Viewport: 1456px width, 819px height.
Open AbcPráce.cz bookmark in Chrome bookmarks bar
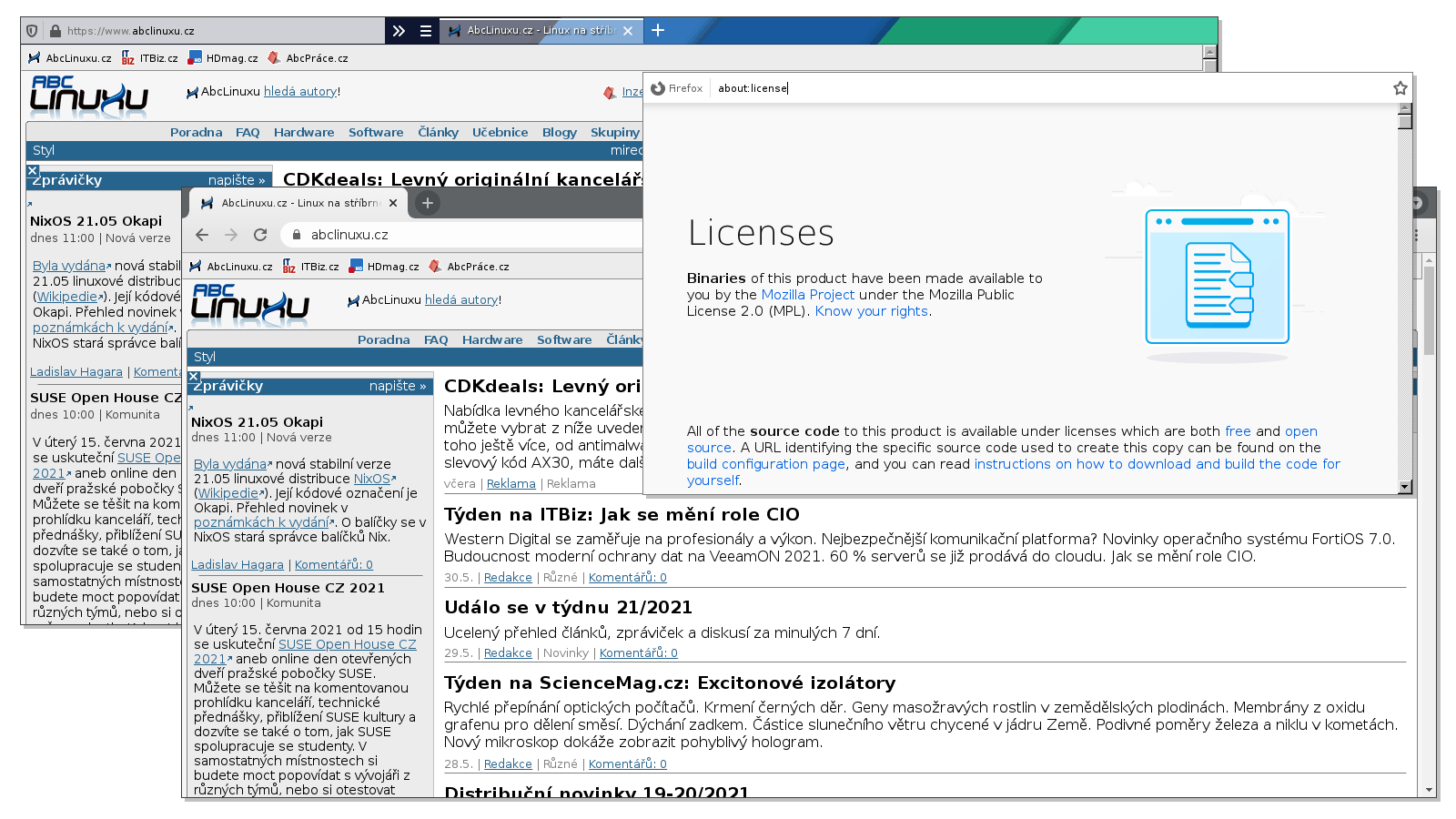point(469,267)
